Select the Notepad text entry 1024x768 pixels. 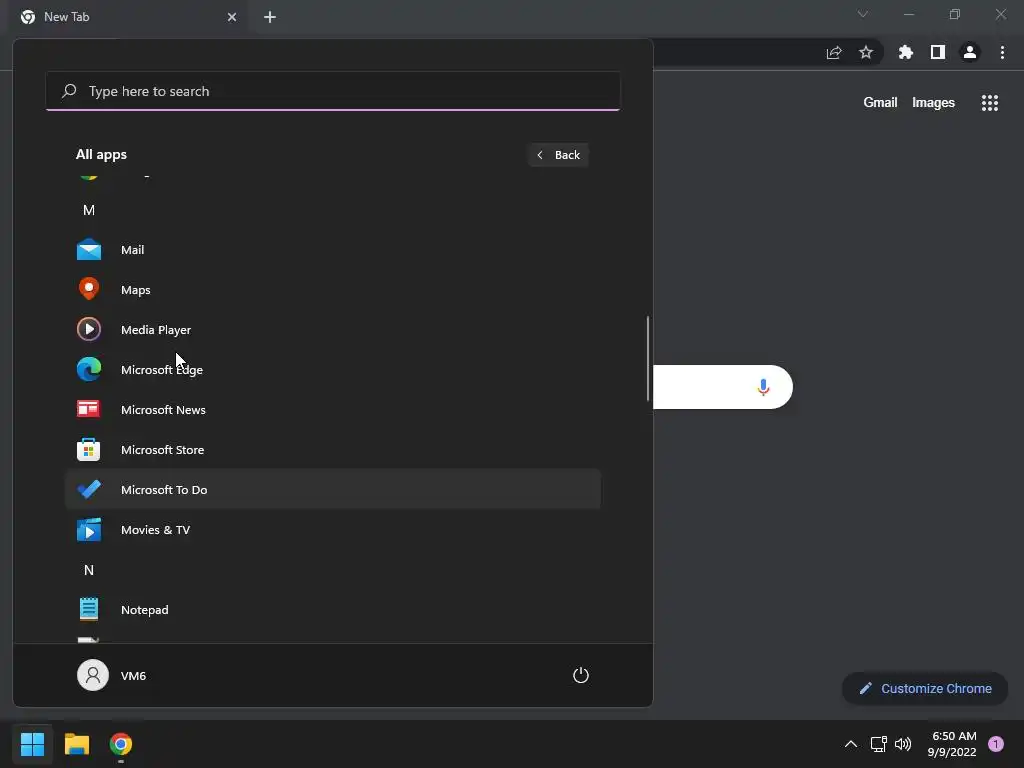point(145,610)
